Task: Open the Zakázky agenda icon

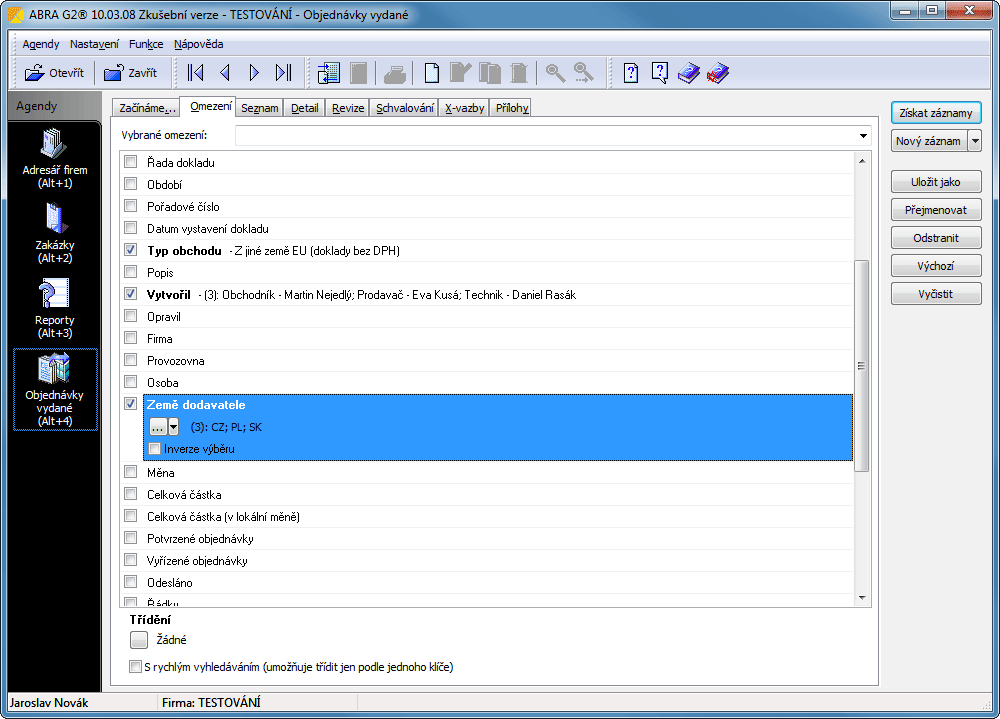Action: coord(54,231)
